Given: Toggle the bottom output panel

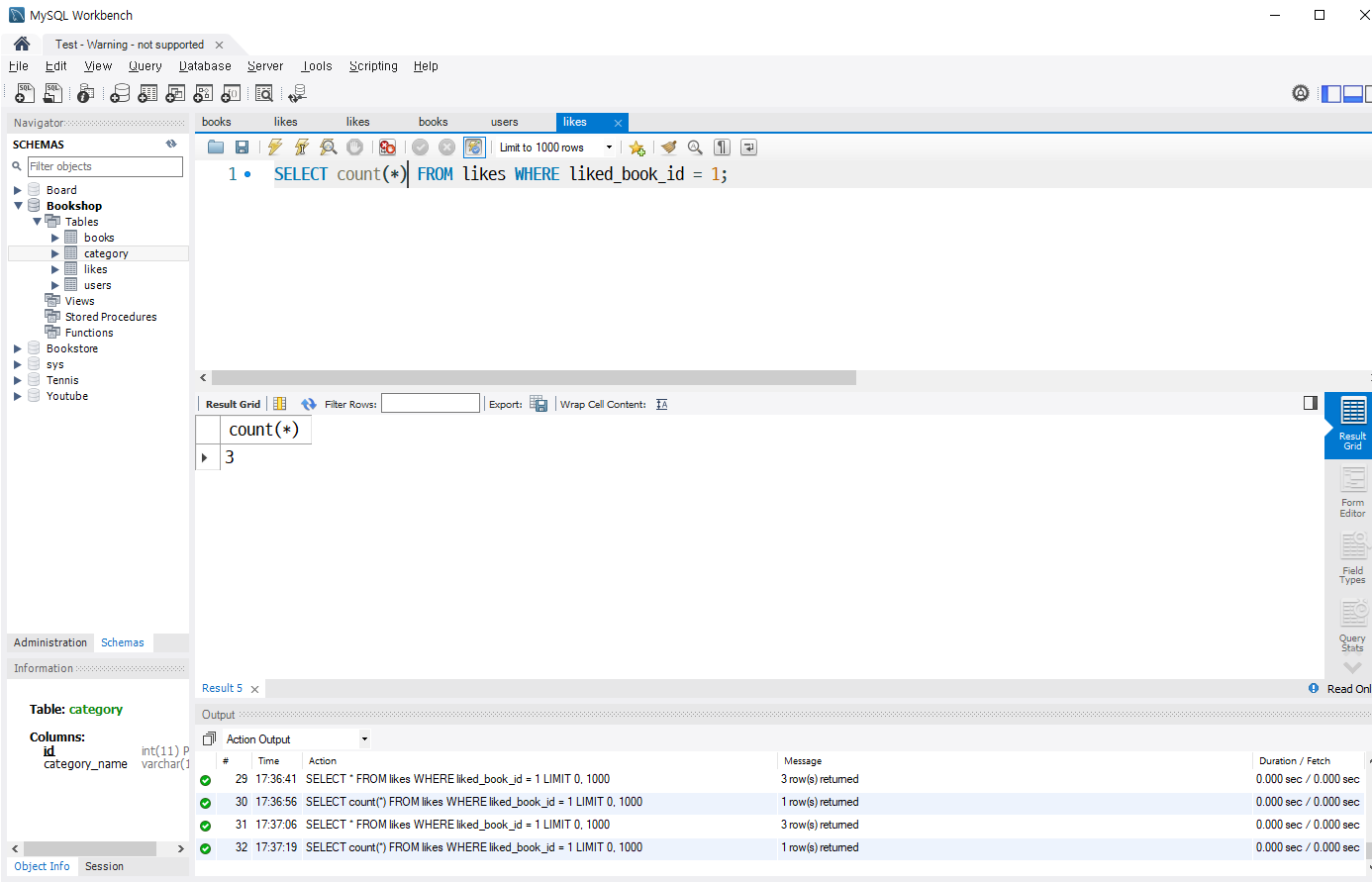Looking at the screenshot, I should [x=1353, y=93].
